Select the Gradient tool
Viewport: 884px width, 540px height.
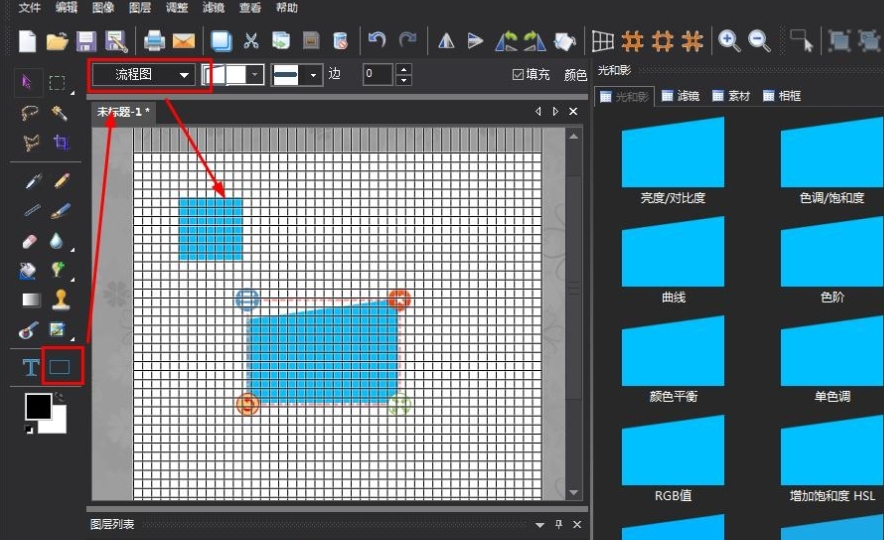[32, 300]
